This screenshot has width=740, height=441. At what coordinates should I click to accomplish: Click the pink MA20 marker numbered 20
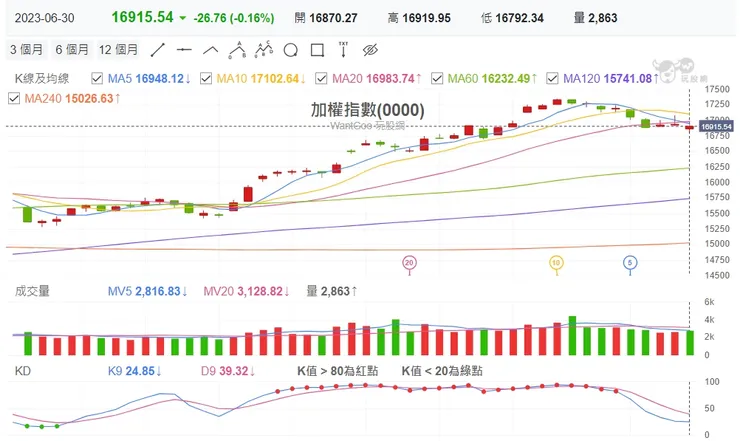point(409,263)
